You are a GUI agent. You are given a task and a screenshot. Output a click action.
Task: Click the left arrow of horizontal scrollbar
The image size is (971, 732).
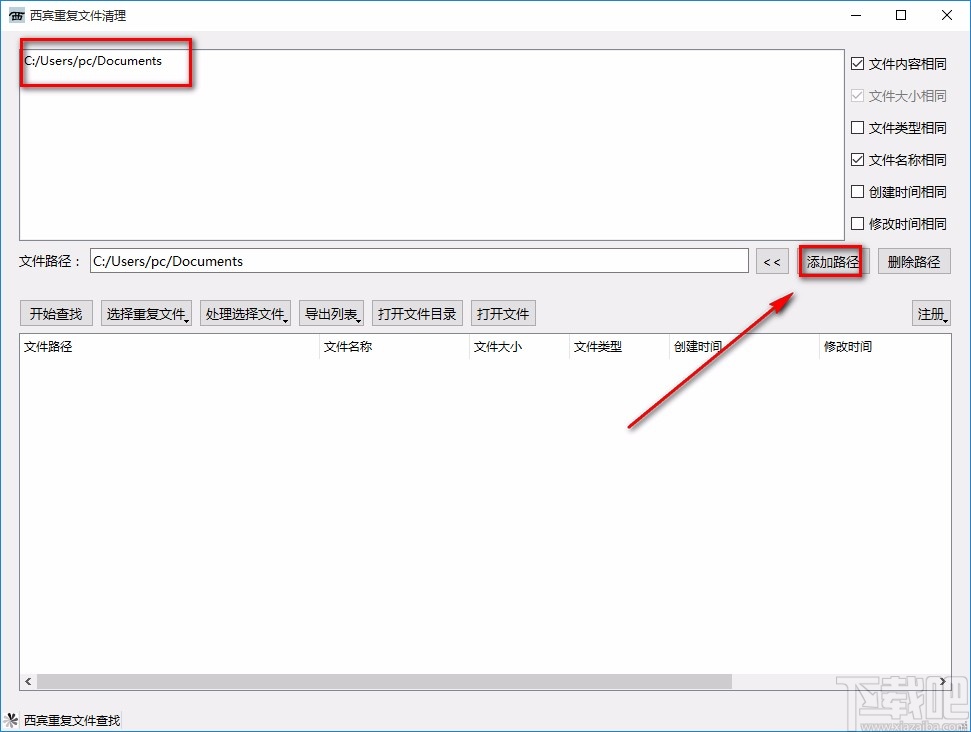tap(28, 681)
